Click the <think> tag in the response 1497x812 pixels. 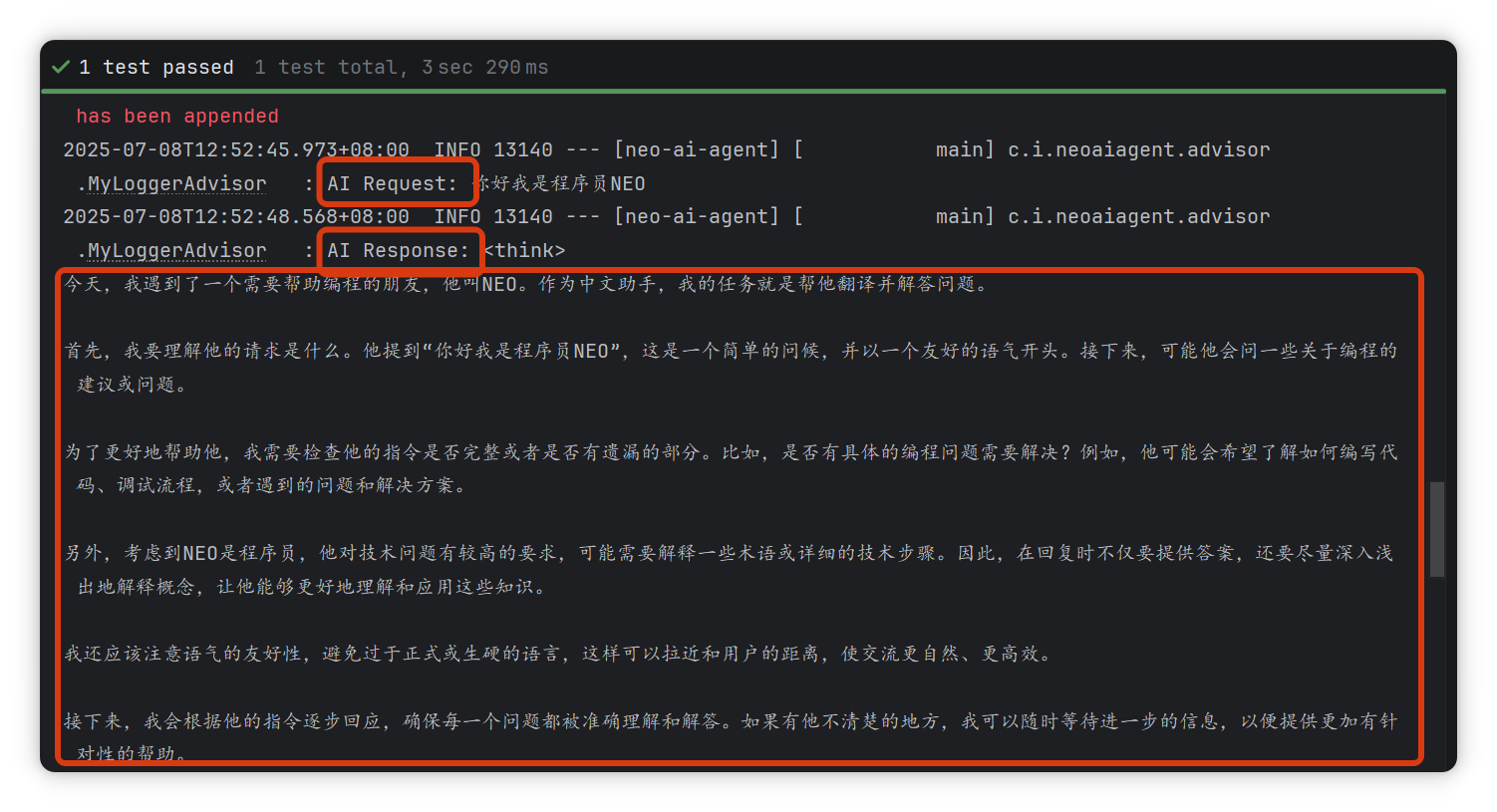(x=525, y=250)
